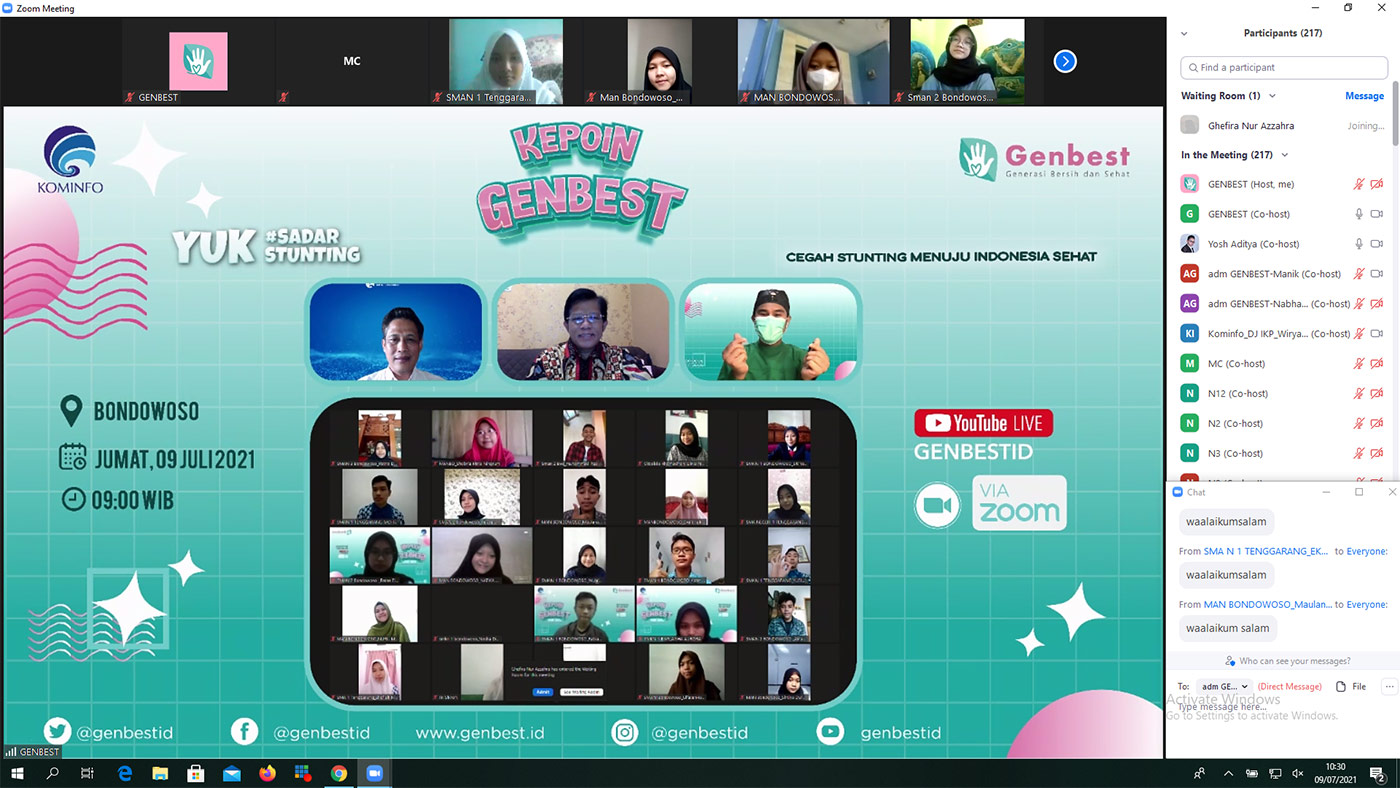The height and width of the screenshot is (788, 1400).
Task: Collapse the Waiting Room section
Action: [1272, 96]
